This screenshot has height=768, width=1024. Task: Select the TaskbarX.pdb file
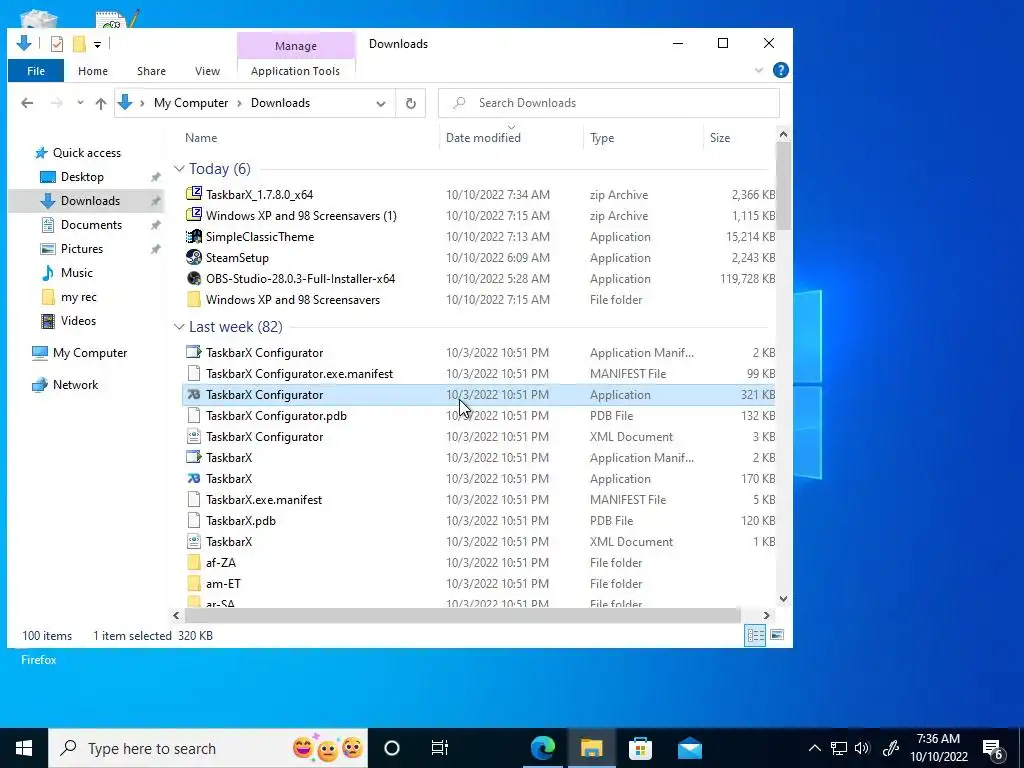click(240, 520)
